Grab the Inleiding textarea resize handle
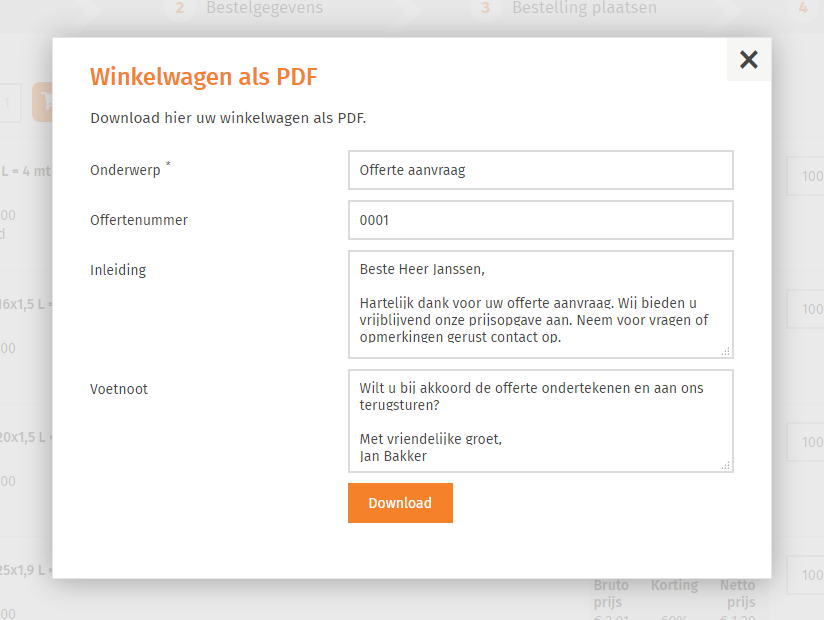This screenshot has height=620, width=824. (726, 351)
